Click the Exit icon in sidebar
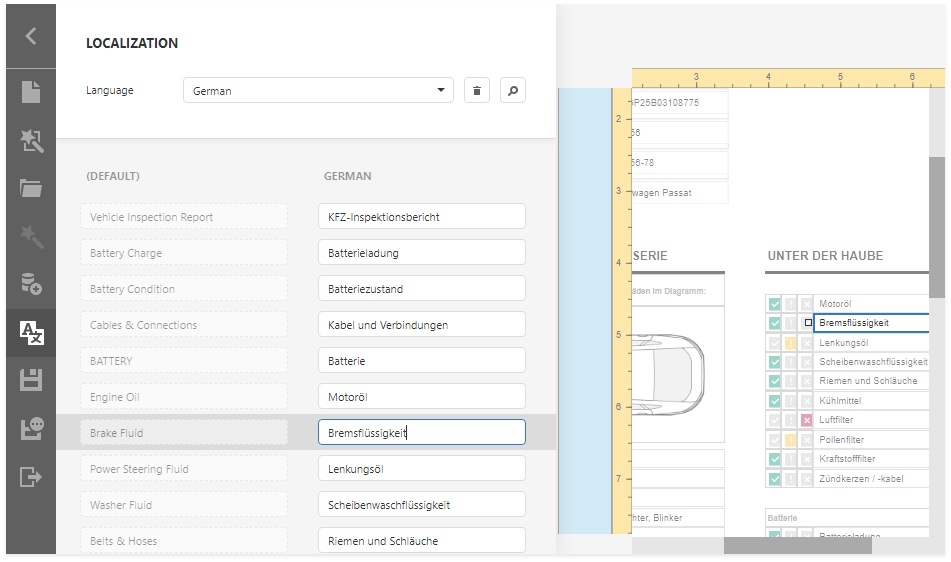 [x=31, y=476]
